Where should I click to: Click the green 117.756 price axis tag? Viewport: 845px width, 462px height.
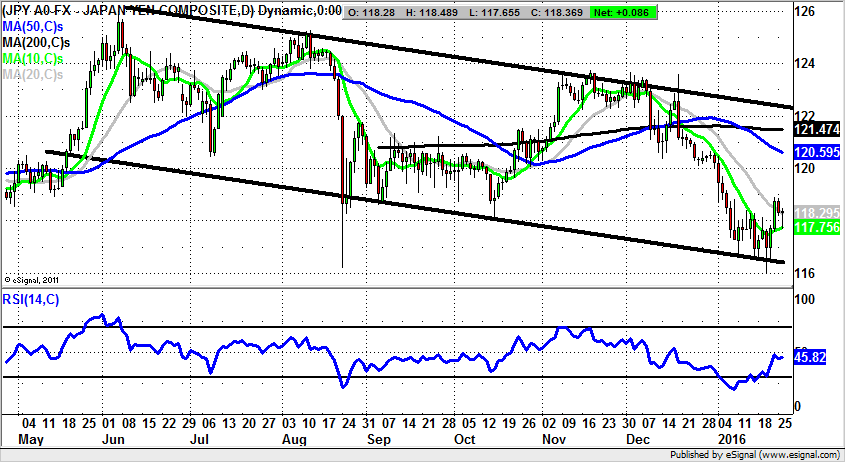[814, 227]
